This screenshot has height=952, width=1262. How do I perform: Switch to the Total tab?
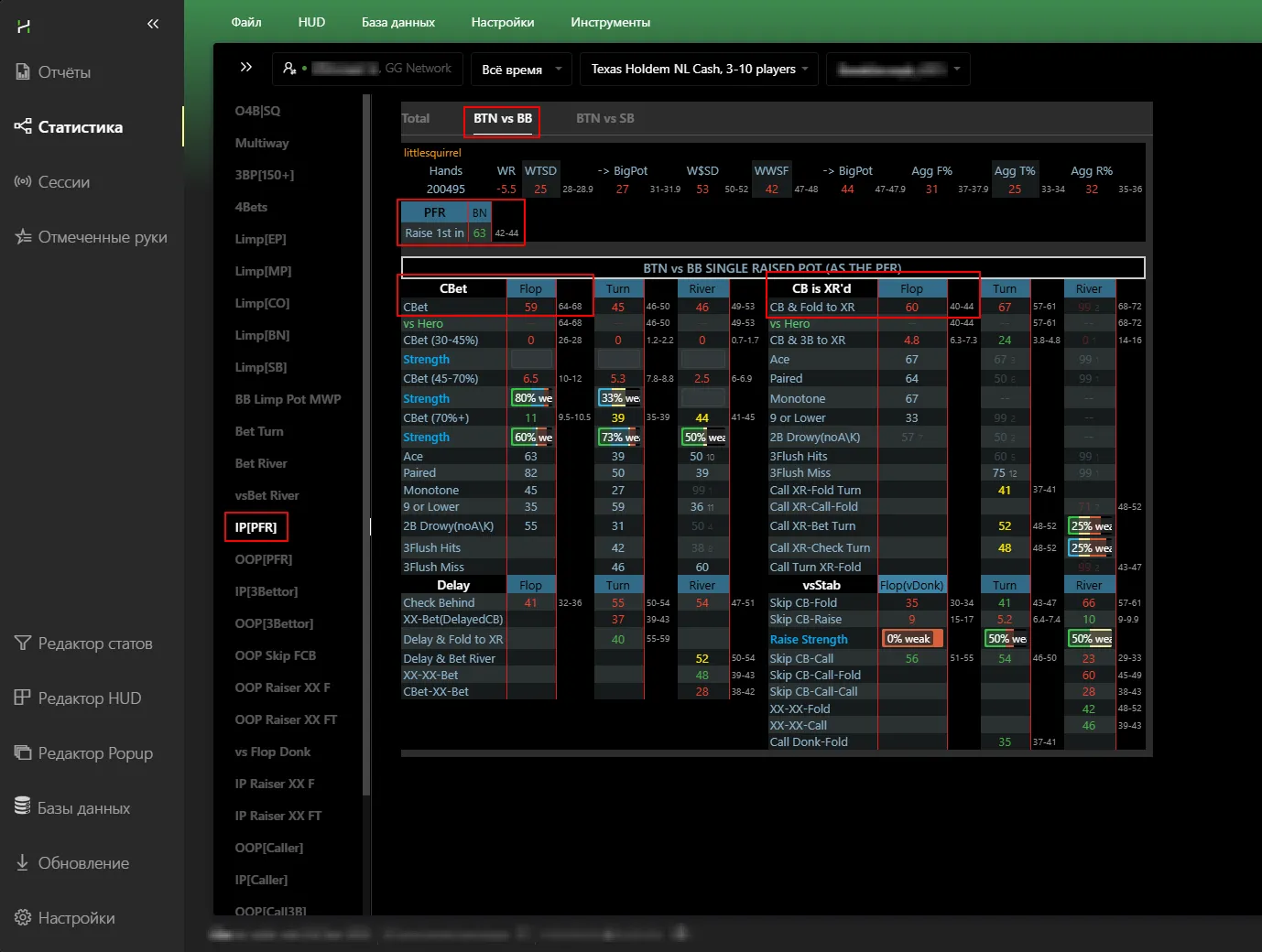tap(416, 118)
